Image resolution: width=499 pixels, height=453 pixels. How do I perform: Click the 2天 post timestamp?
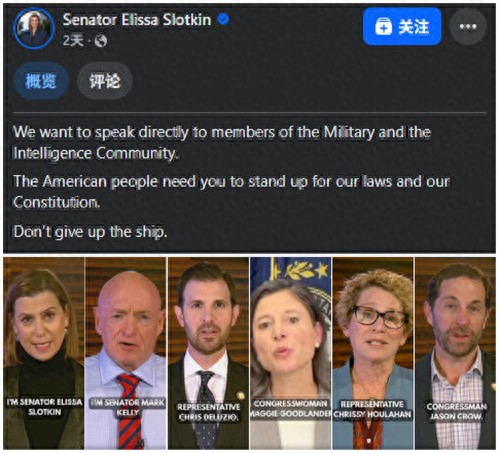click(73, 41)
